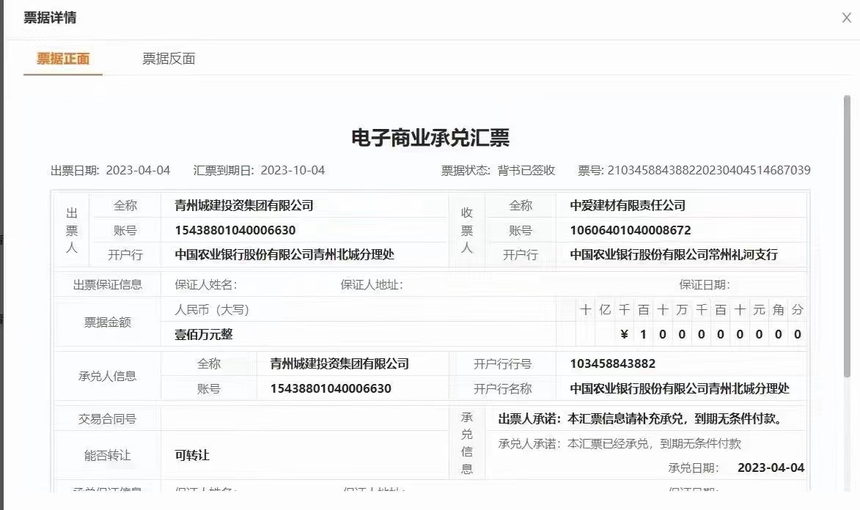Click the 票据详情 dialog heading

tap(50, 18)
